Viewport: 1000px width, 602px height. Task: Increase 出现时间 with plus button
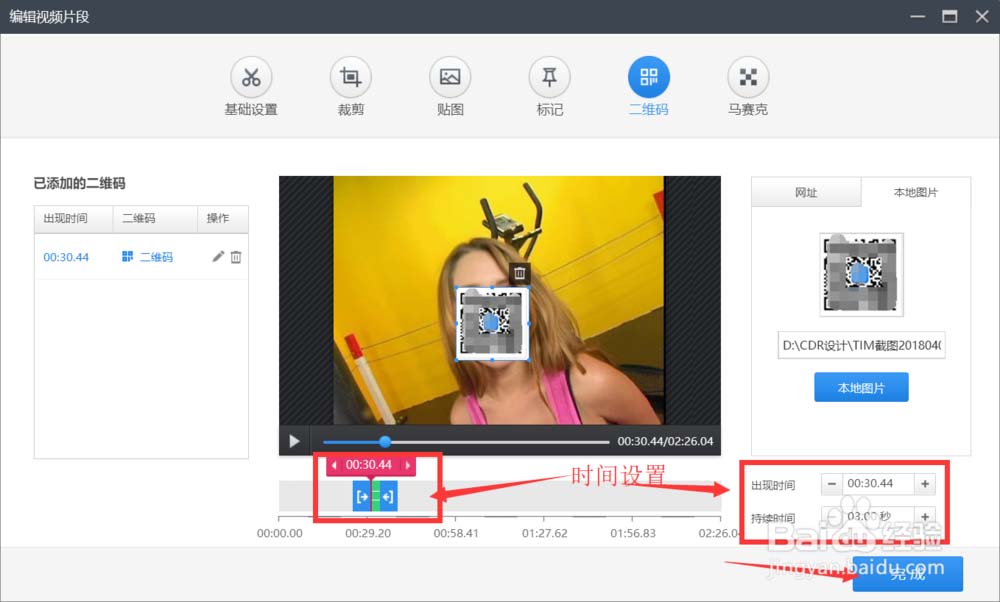925,484
